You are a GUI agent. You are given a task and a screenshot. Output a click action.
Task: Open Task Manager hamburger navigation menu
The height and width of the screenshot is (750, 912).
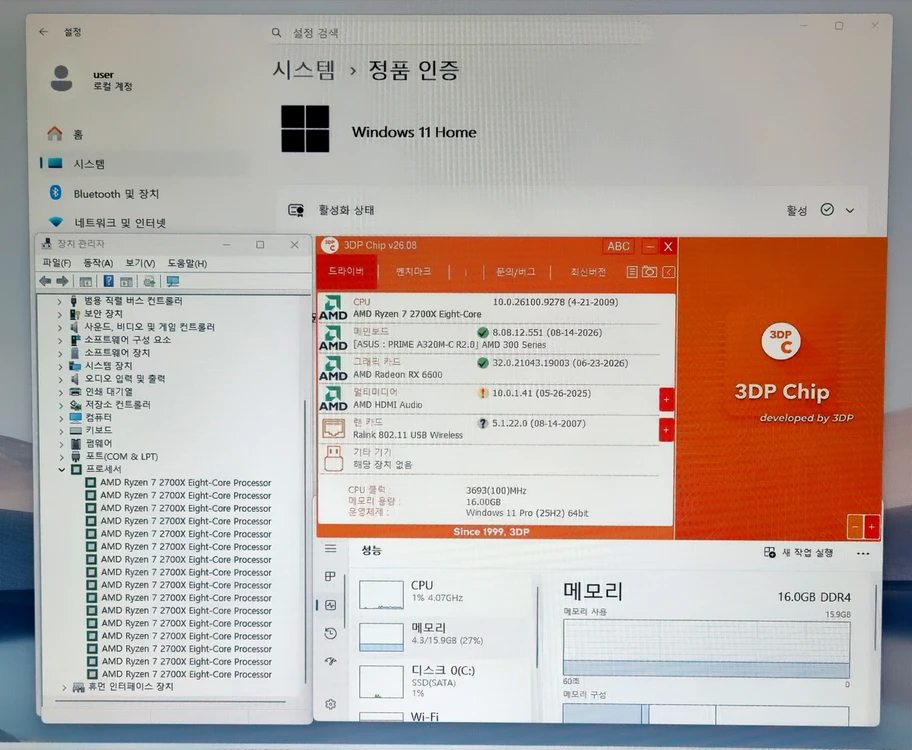(330, 549)
